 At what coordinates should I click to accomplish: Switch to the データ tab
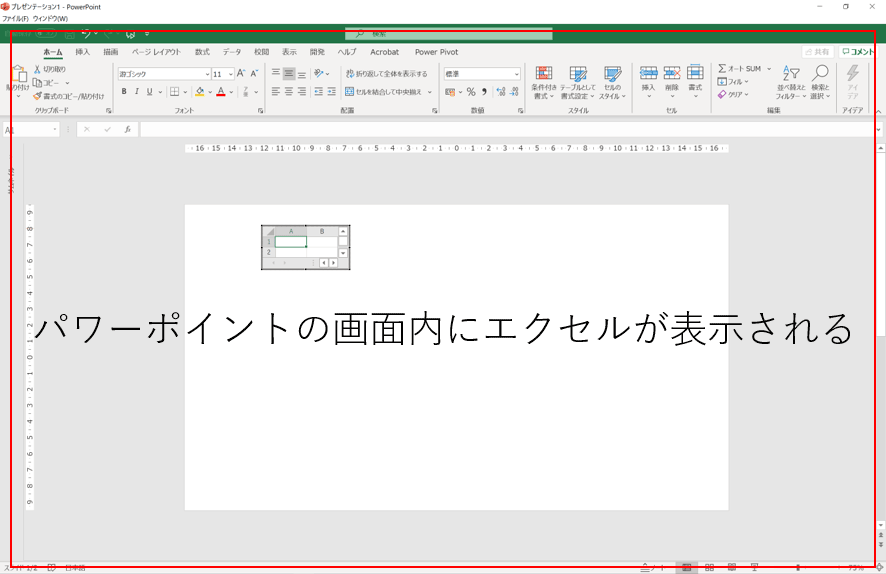232,52
